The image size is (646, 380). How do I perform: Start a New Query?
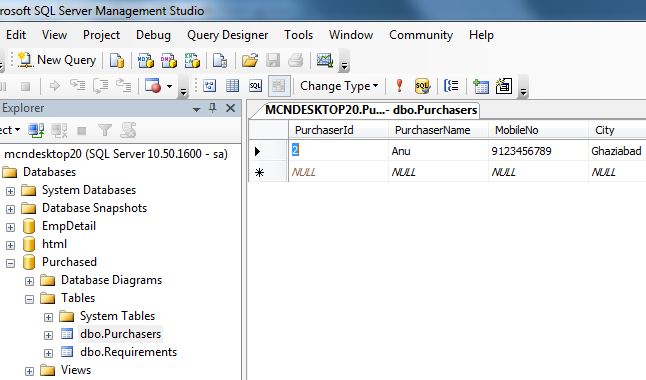coord(57,60)
